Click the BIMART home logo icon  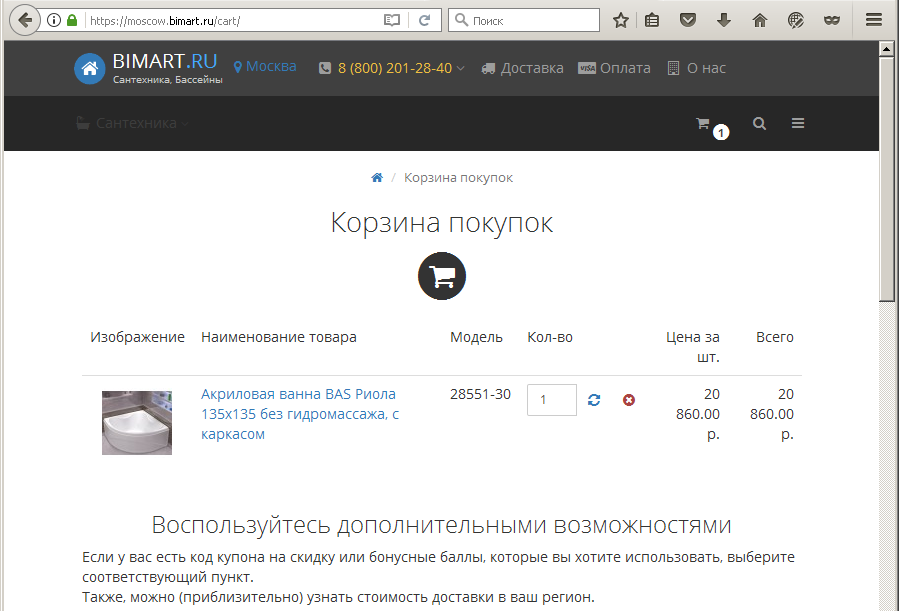tap(90, 68)
